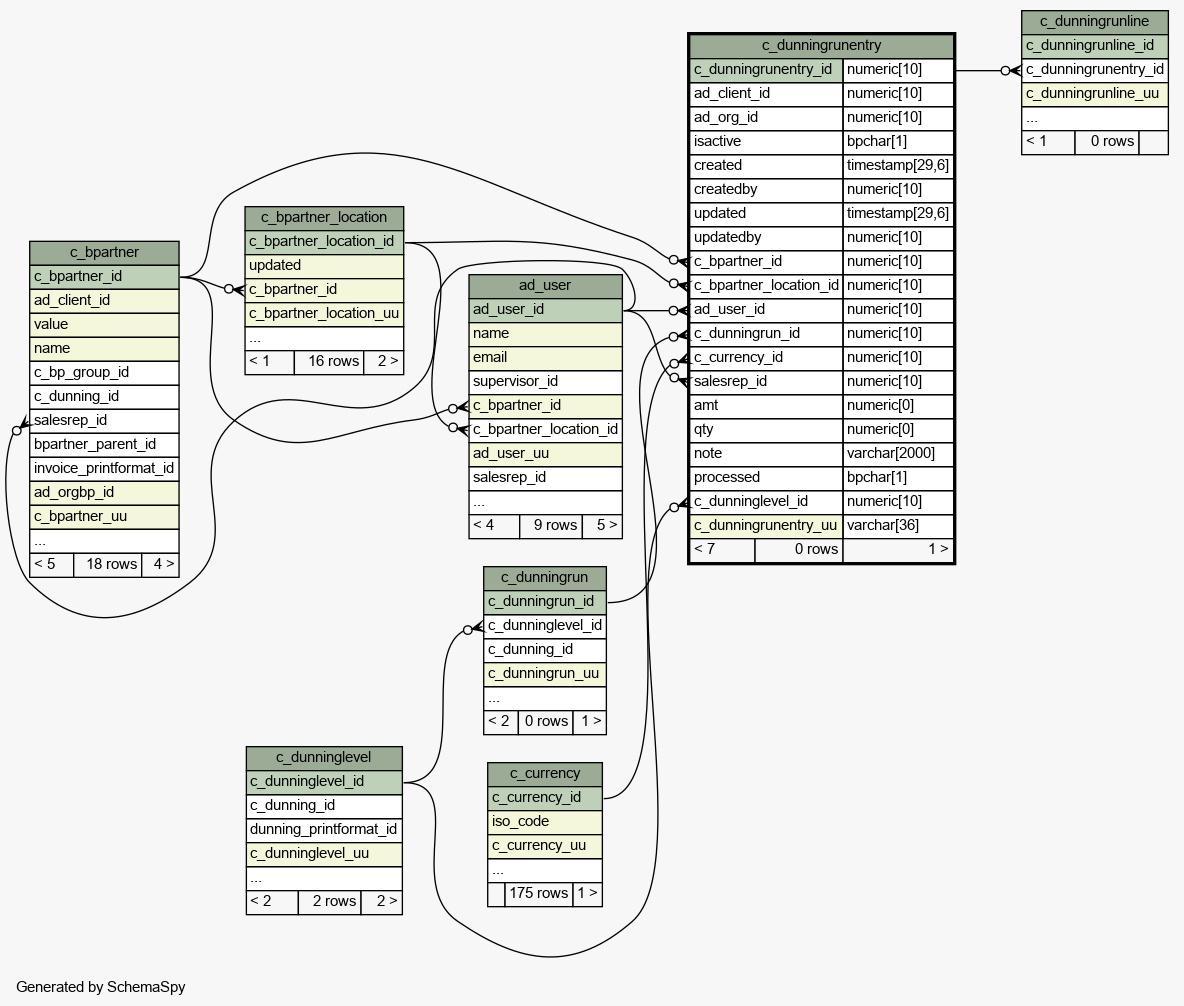Select ad_user_id key in ad_user table
The height and width of the screenshot is (1006, 1184).
[545, 310]
